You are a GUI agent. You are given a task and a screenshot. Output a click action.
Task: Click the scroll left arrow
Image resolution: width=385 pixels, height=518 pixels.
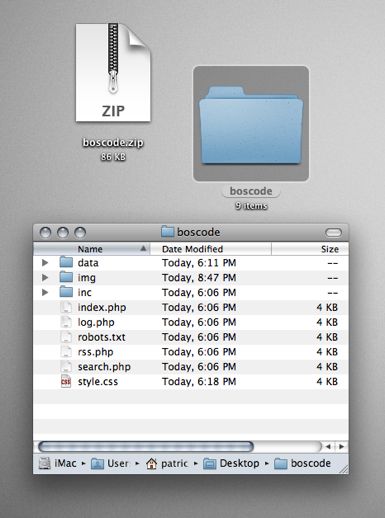pyautogui.click(x=328, y=446)
